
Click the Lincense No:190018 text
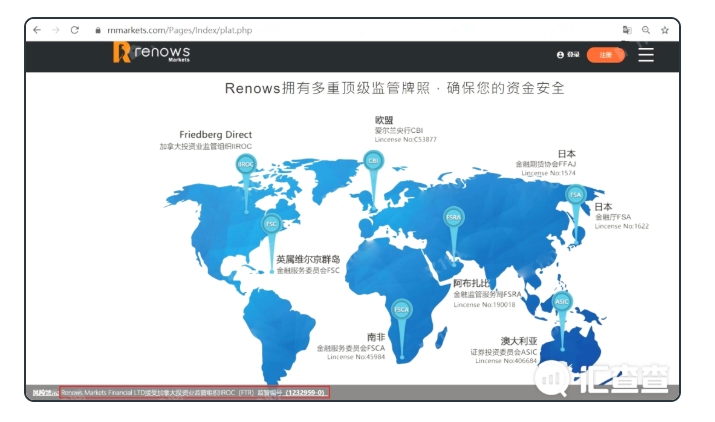(x=484, y=305)
